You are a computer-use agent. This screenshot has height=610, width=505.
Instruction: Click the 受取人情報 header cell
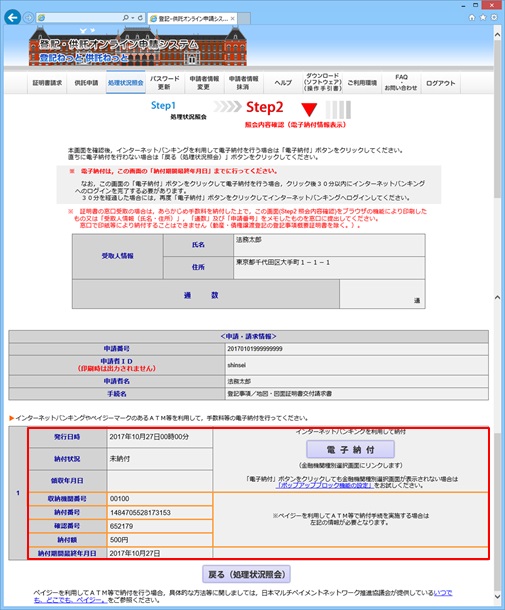click(117, 256)
